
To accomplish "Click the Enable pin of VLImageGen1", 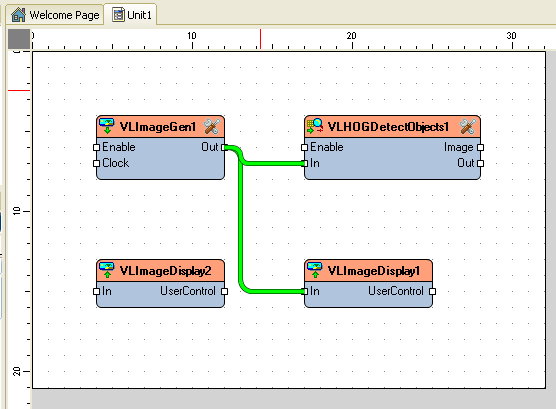I will [x=96, y=147].
